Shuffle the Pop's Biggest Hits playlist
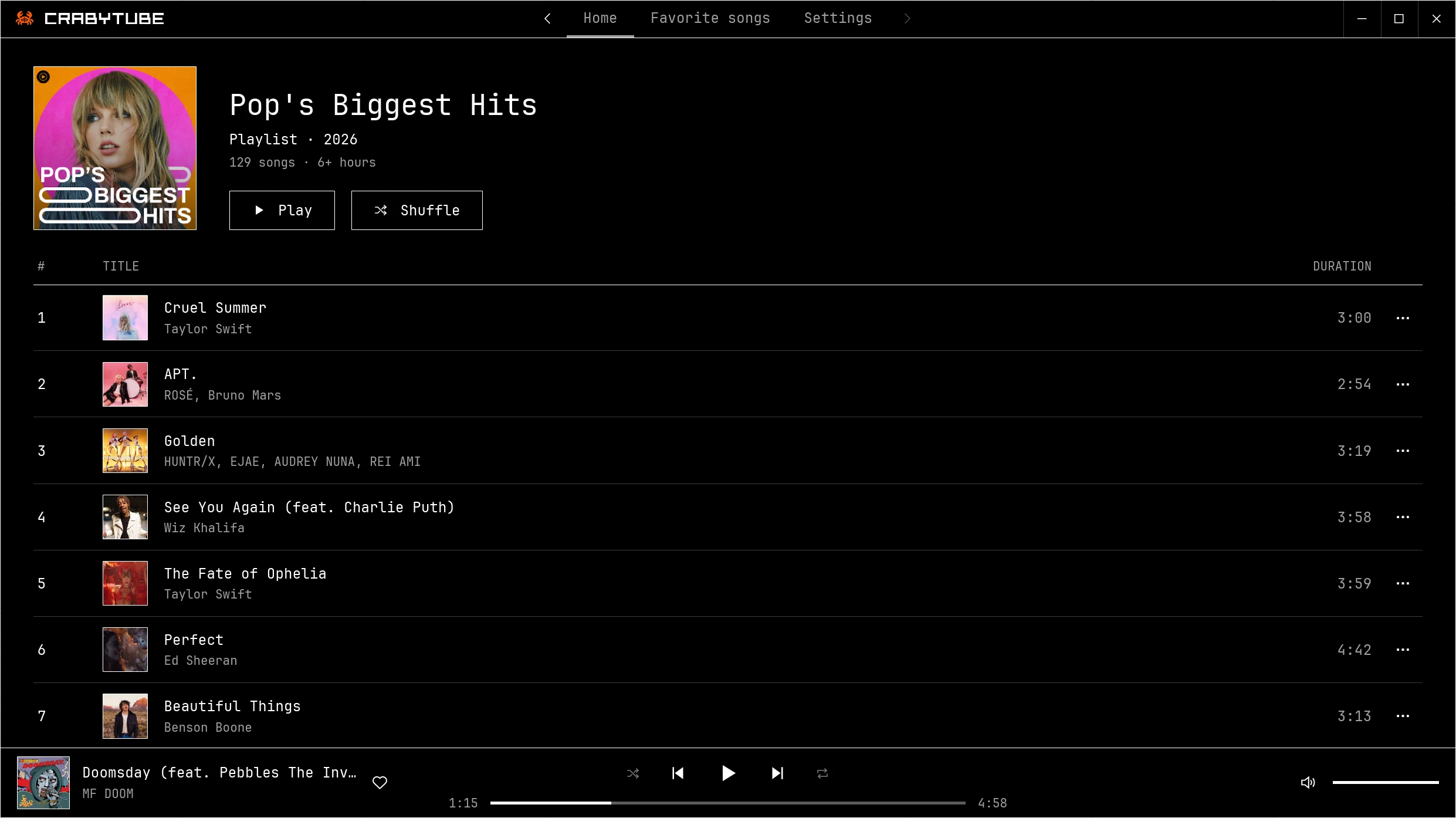This screenshot has height=818, width=1456. pyautogui.click(x=417, y=210)
